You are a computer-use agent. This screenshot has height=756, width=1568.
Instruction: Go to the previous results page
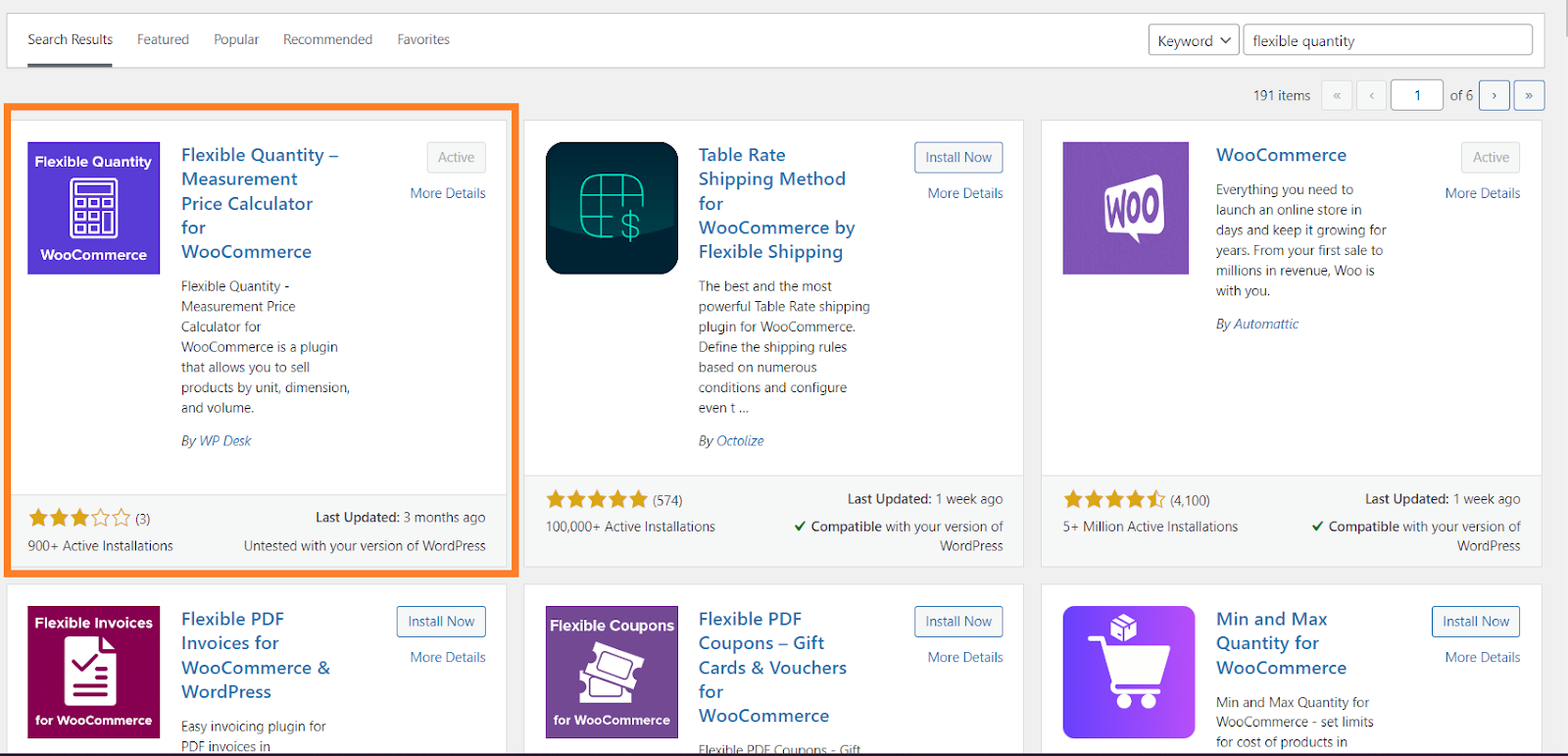pyautogui.click(x=1371, y=95)
